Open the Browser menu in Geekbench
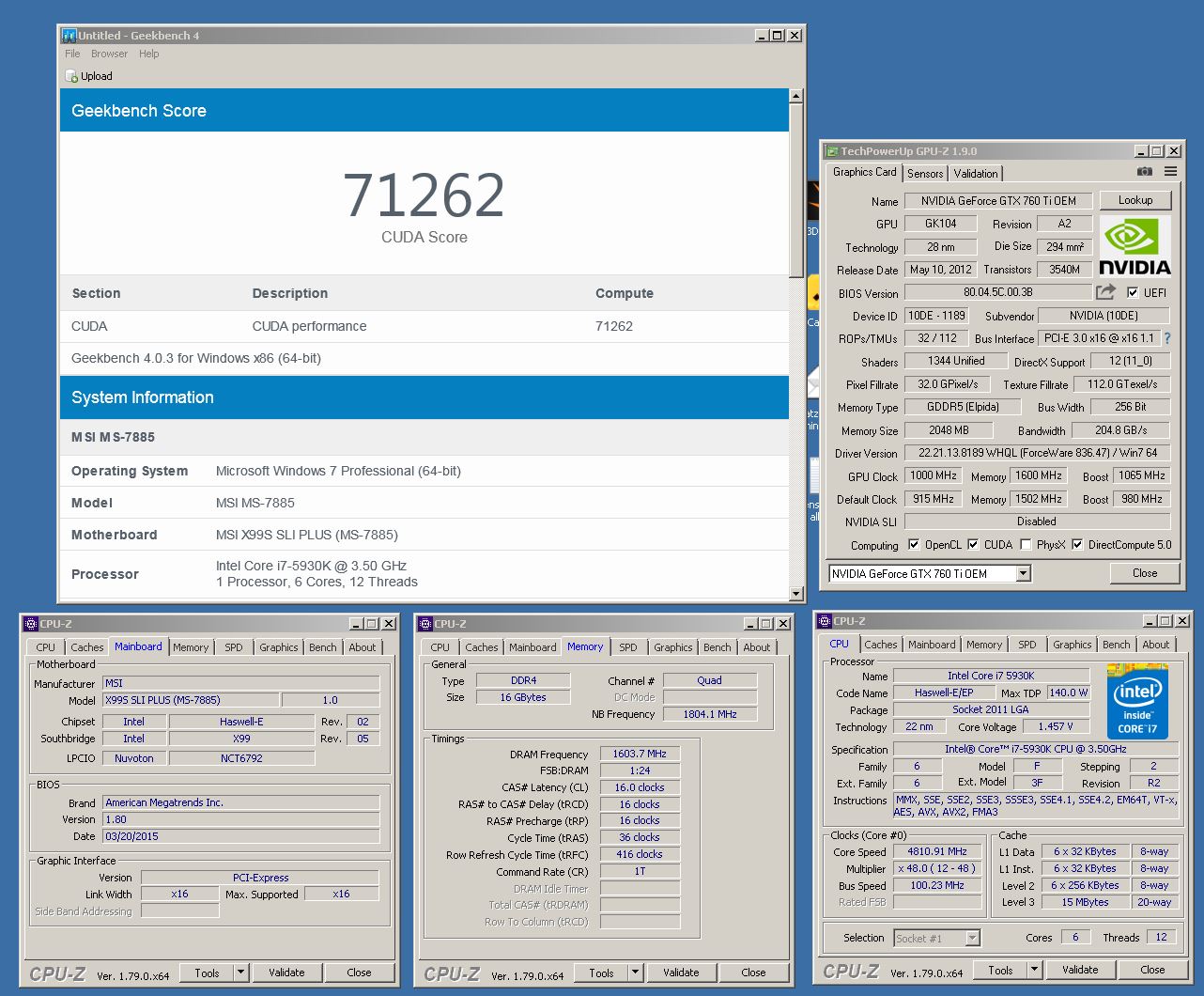 point(109,54)
